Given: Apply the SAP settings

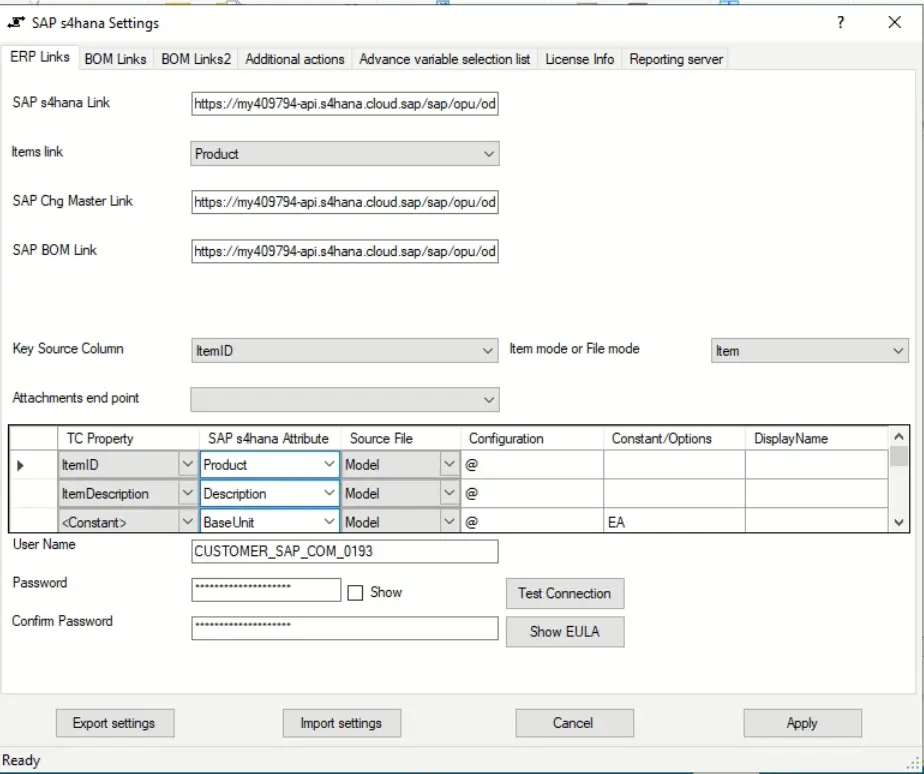Looking at the screenshot, I should [802, 722].
